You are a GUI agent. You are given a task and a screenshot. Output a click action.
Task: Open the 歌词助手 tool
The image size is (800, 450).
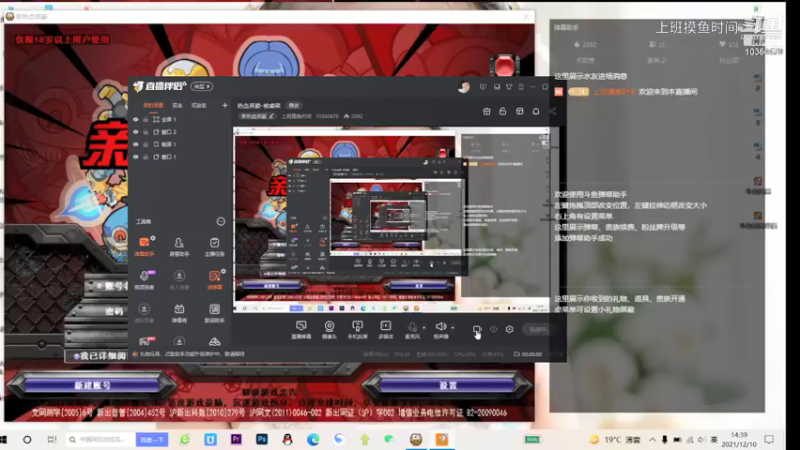tap(214, 312)
